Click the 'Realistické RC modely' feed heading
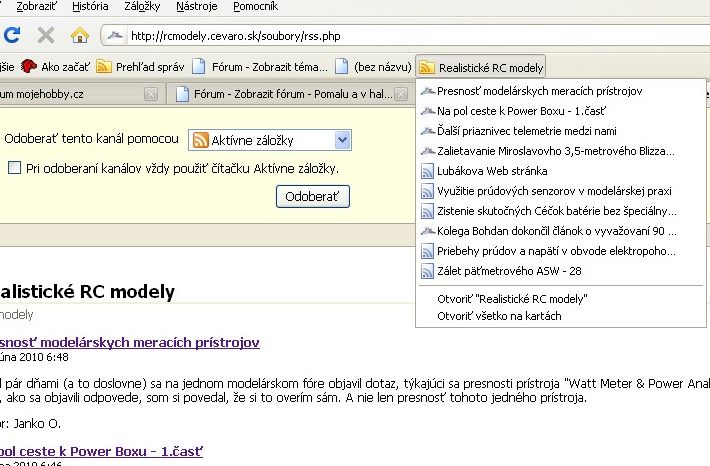Screen dimensions: 710x466 tap(87, 292)
